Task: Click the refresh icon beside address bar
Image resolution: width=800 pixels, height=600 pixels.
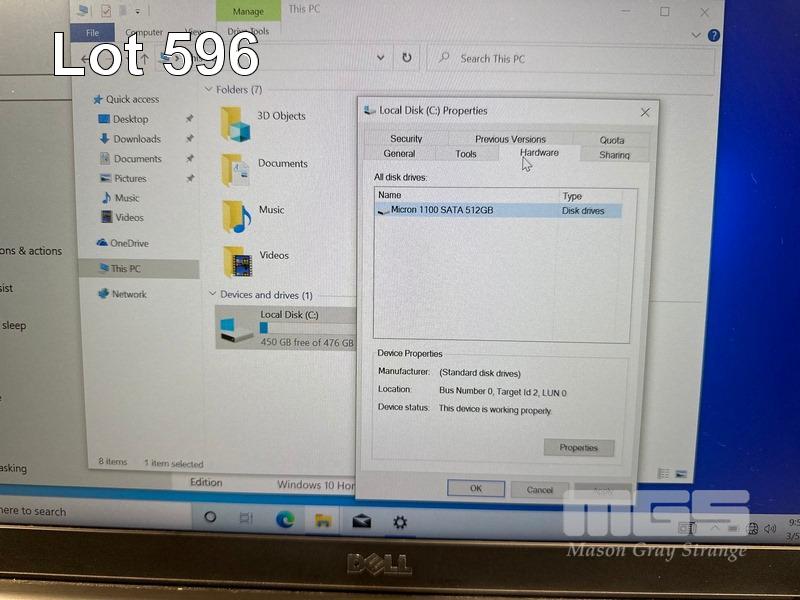Action: [x=406, y=58]
